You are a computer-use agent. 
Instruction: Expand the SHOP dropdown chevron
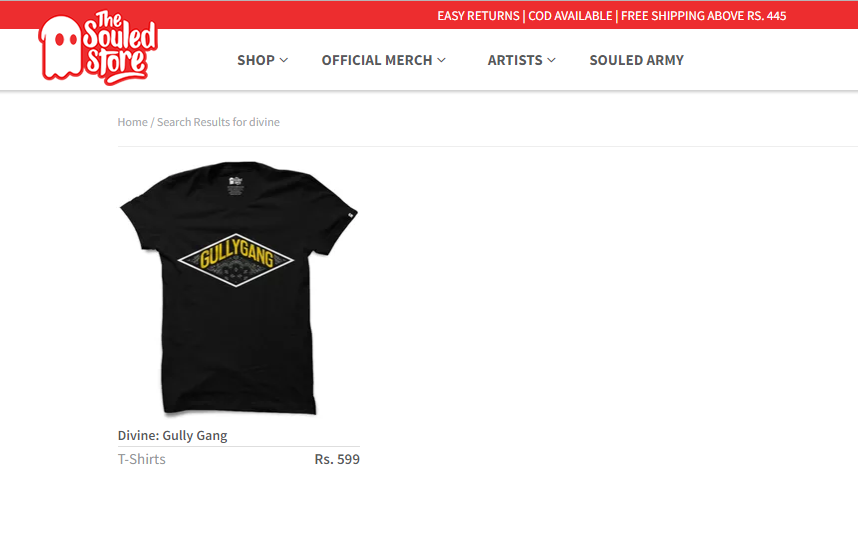[283, 60]
